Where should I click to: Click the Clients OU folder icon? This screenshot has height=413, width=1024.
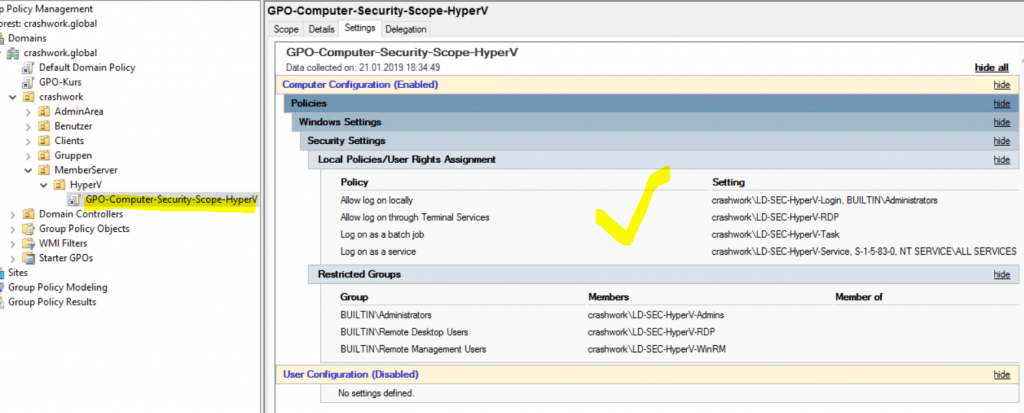point(44,140)
